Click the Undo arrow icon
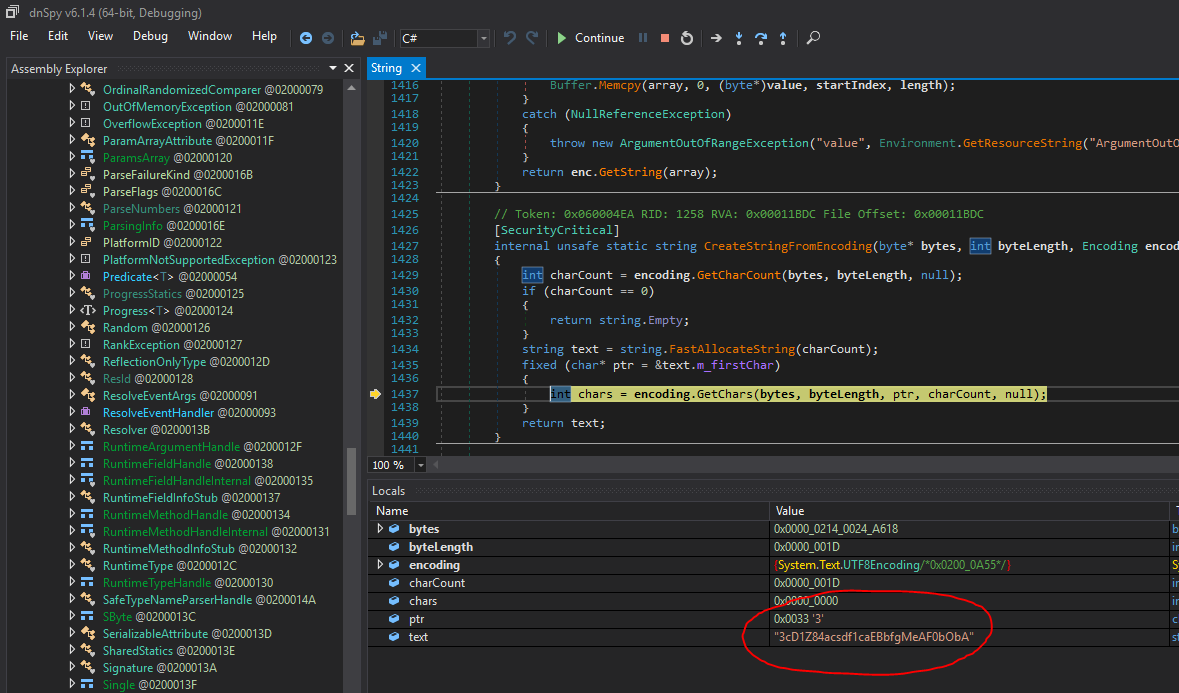This screenshot has height=693, width=1179. coord(510,38)
